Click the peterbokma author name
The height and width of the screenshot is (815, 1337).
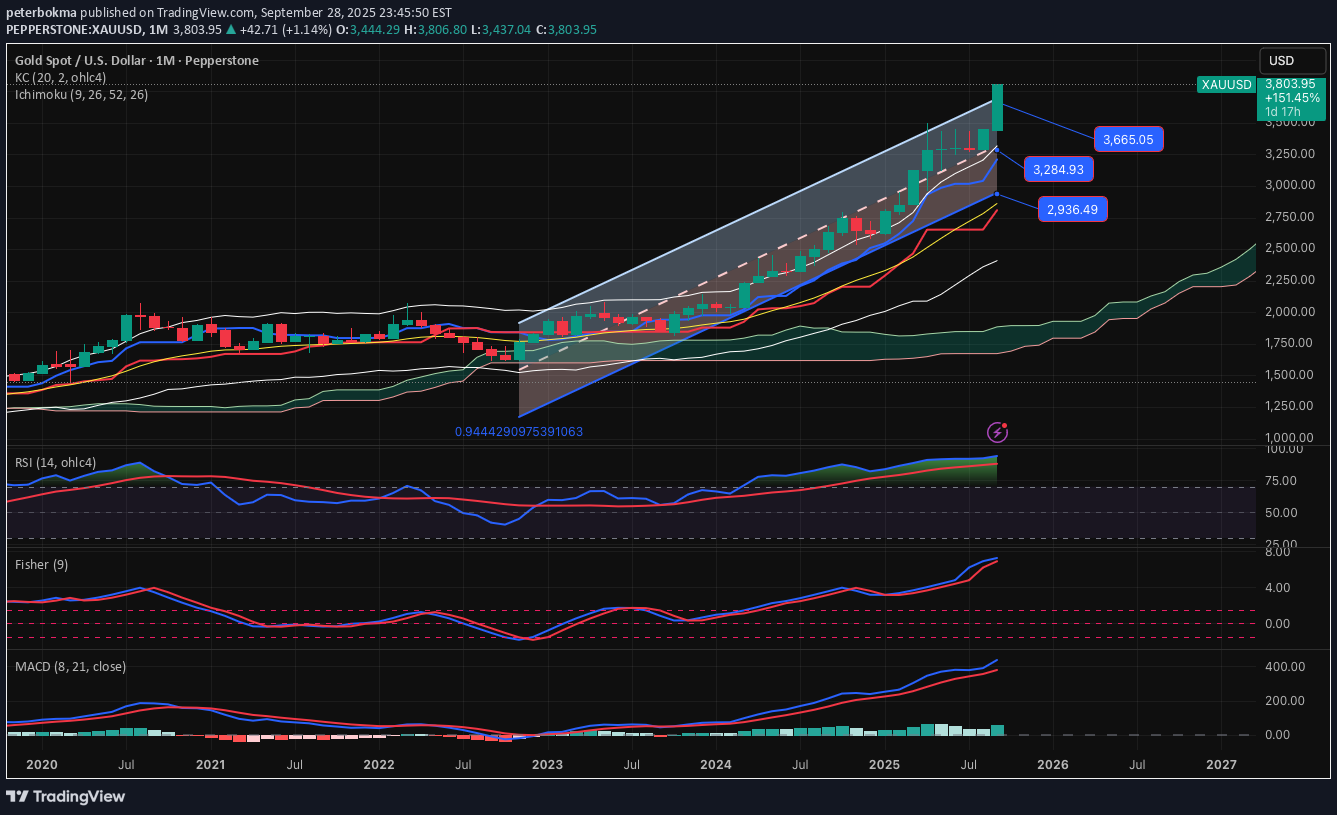pyautogui.click(x=40, y=13)
